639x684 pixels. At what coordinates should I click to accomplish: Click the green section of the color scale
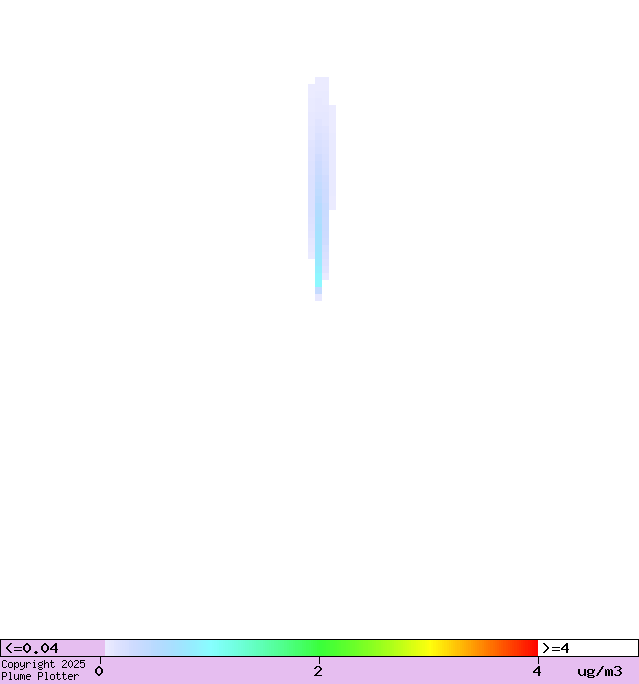[321, 648]
